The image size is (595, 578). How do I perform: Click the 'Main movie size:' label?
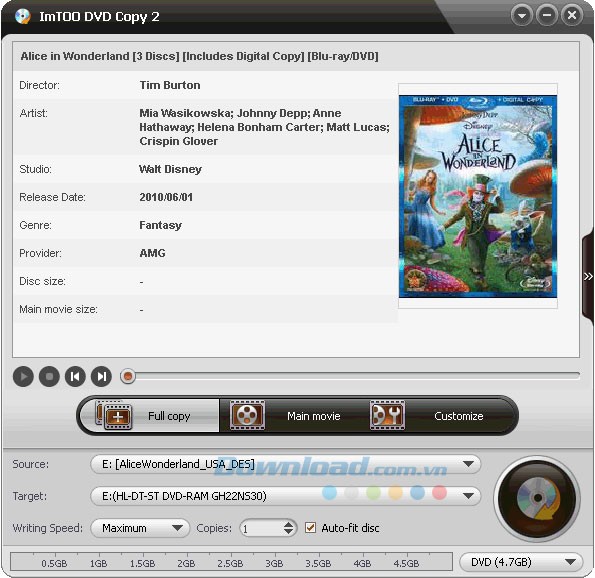coord(58,309)
